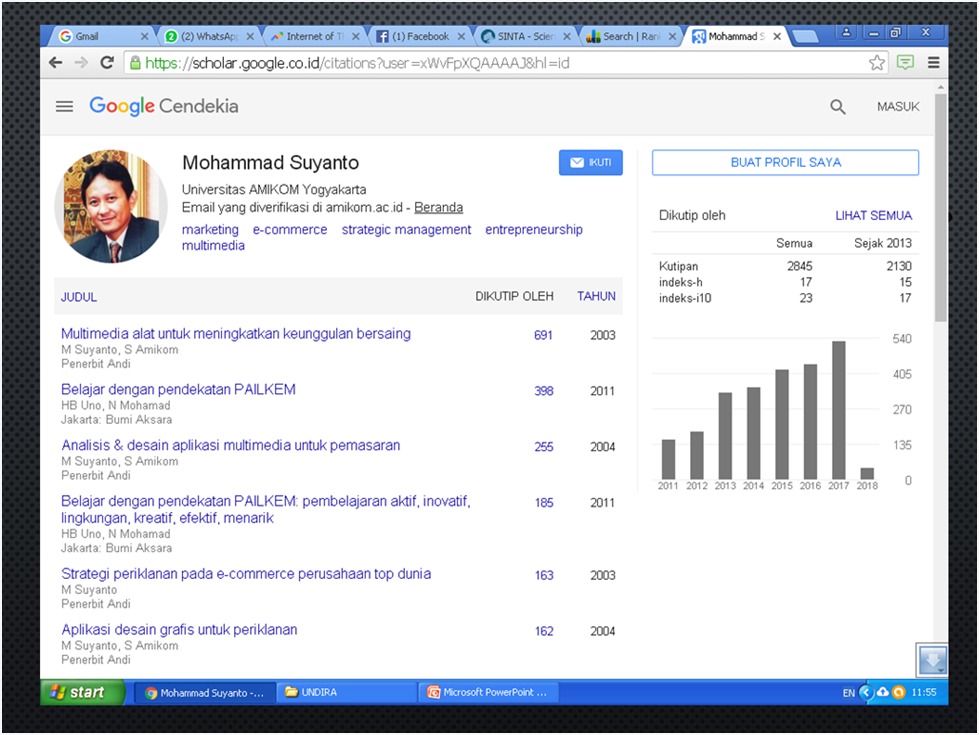
Task: Click BUAT PROFIL SAYA button
Action: click(x=785, y=162)
